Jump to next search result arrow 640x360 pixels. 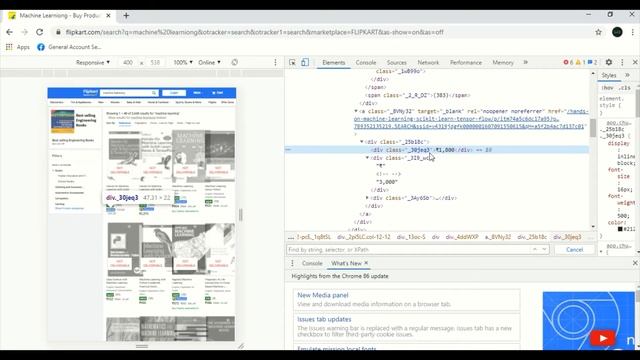pos(544,249)
